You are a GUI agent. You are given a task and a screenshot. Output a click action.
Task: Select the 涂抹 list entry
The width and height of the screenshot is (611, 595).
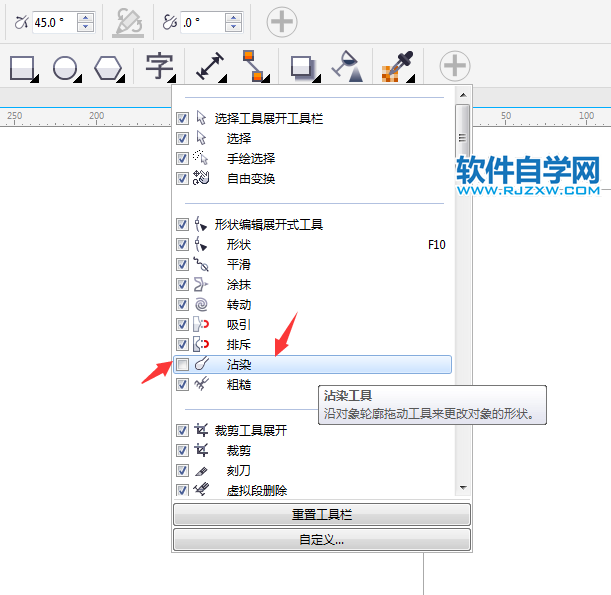pyautogui.click(x=312, y=285)
